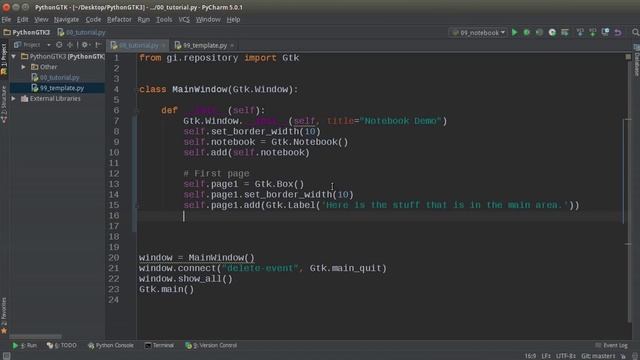This screenshot has width=640, height=360.
Task: Toggle the Favorites side panel tab
Action: pos(4,315)
